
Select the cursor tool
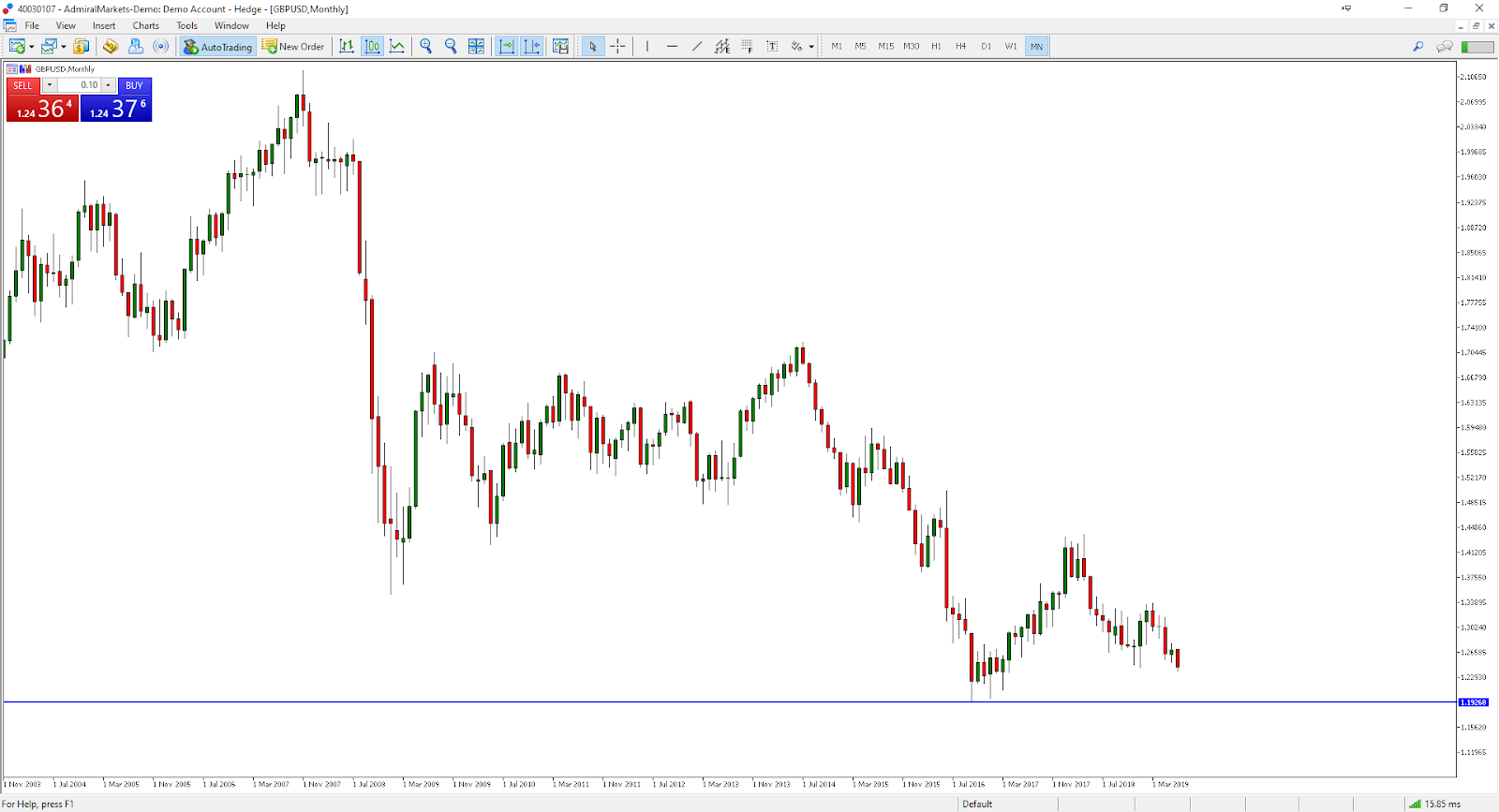click(593, 46)
